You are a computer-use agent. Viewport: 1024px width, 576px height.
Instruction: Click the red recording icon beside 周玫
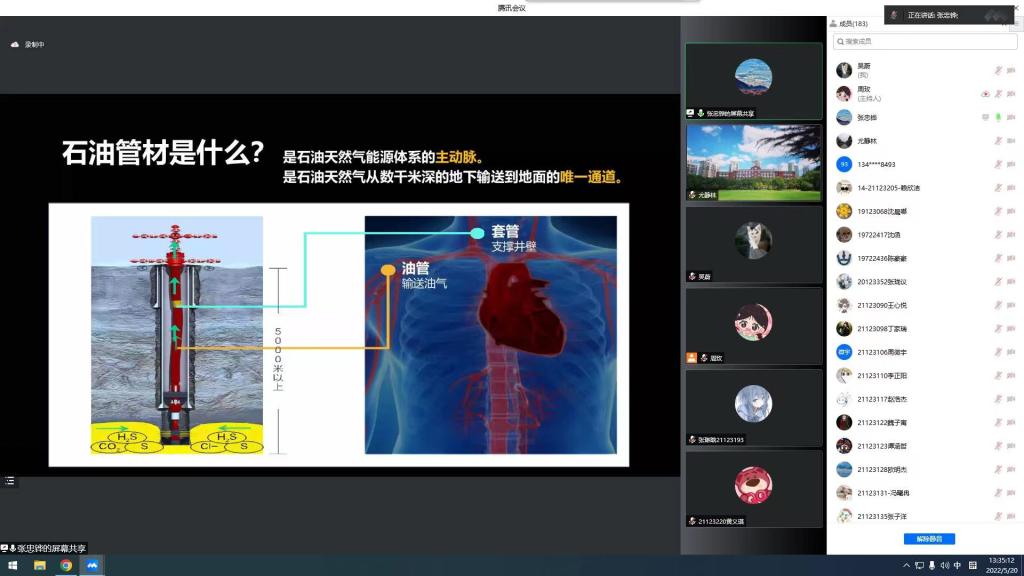pyautogui.click(x=985, y=93)
